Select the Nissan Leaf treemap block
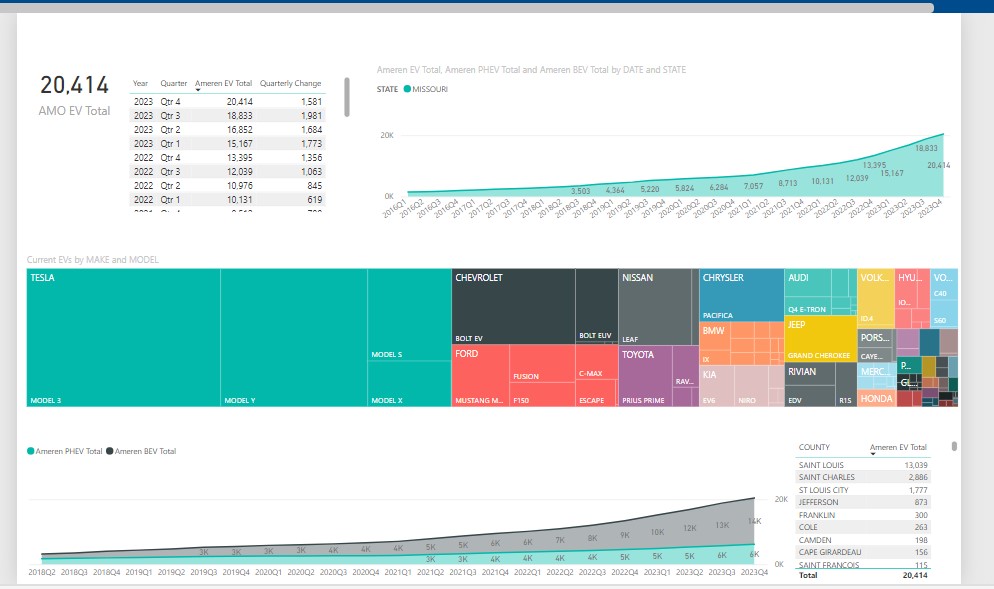This screenshot has width=994, height=589. [657, 310]
